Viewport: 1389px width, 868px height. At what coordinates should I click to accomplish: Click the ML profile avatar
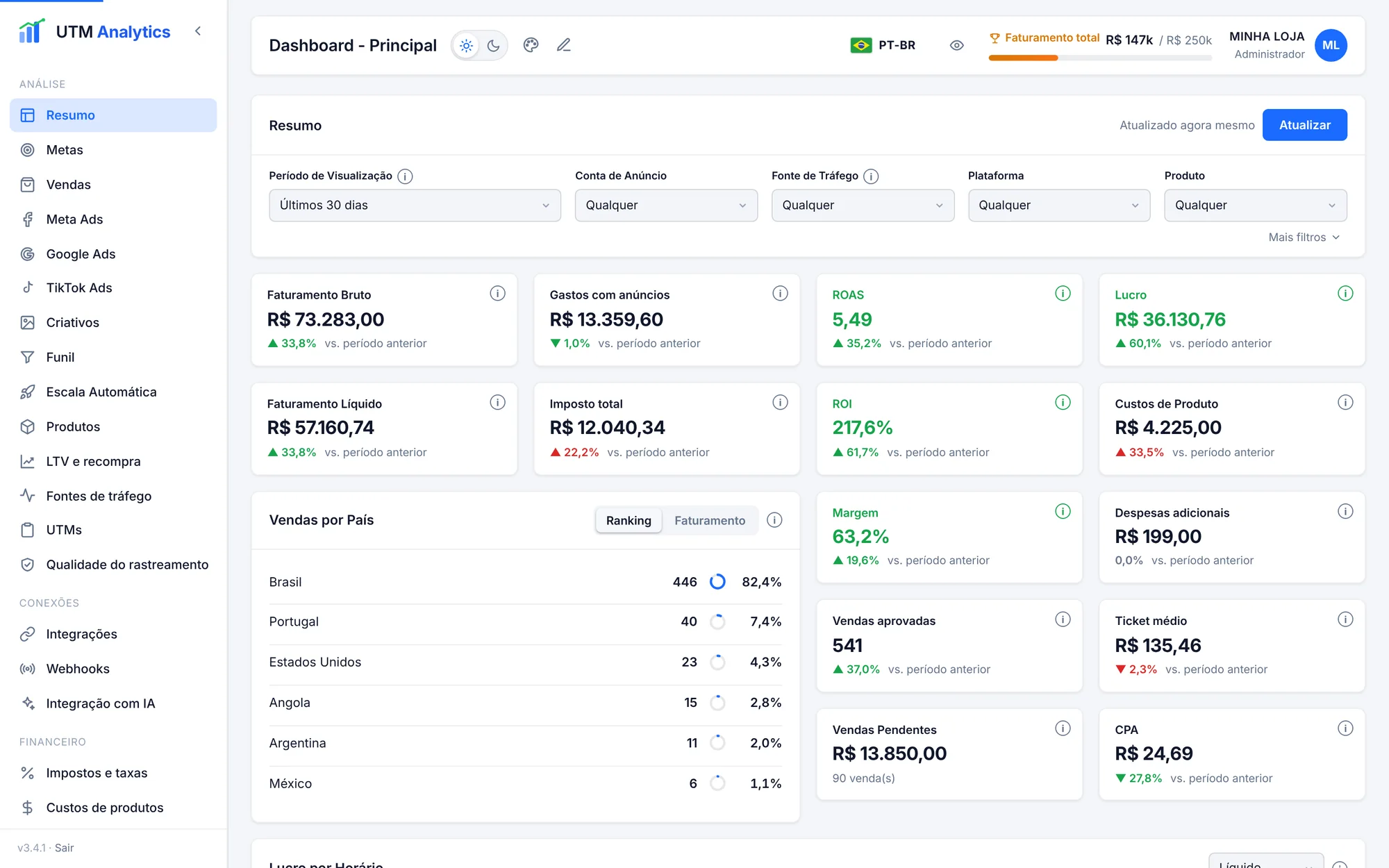(x=1331, y=45)
